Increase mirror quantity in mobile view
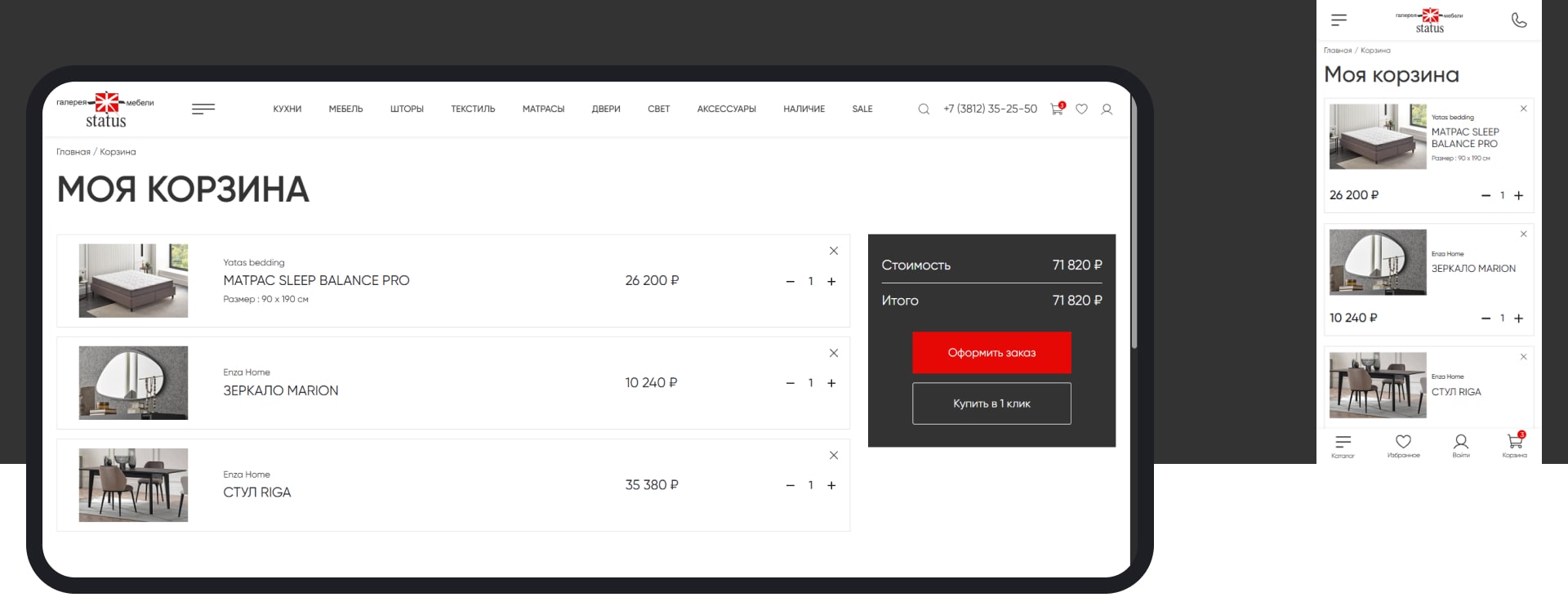Image resolution: width=1568 pixels, height=615 pixels. coord(1518,319)
